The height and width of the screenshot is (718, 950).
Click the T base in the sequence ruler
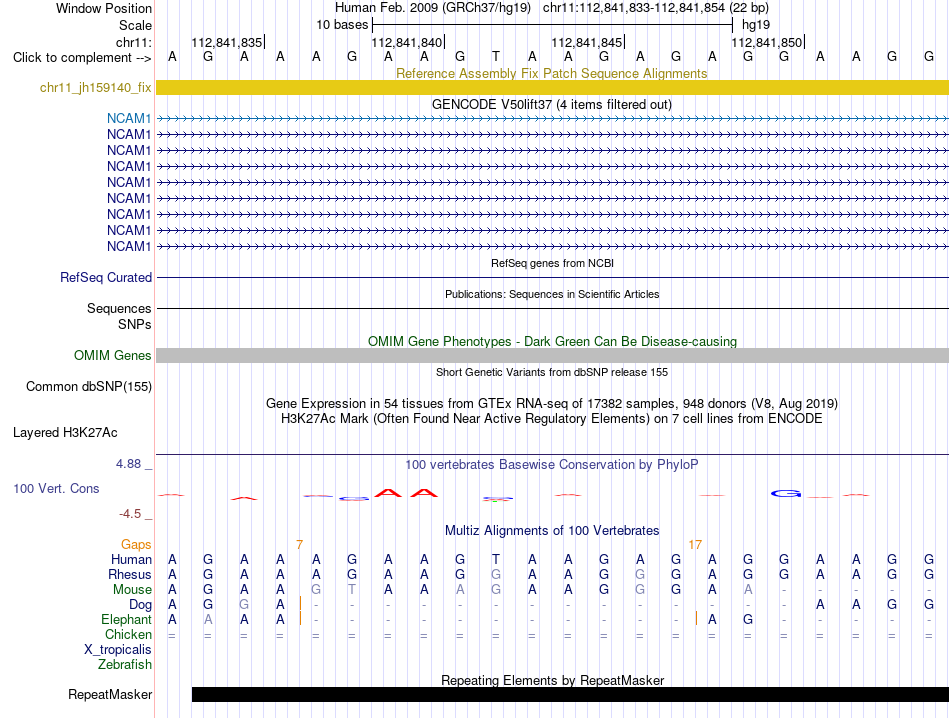[x=496, y=57]
